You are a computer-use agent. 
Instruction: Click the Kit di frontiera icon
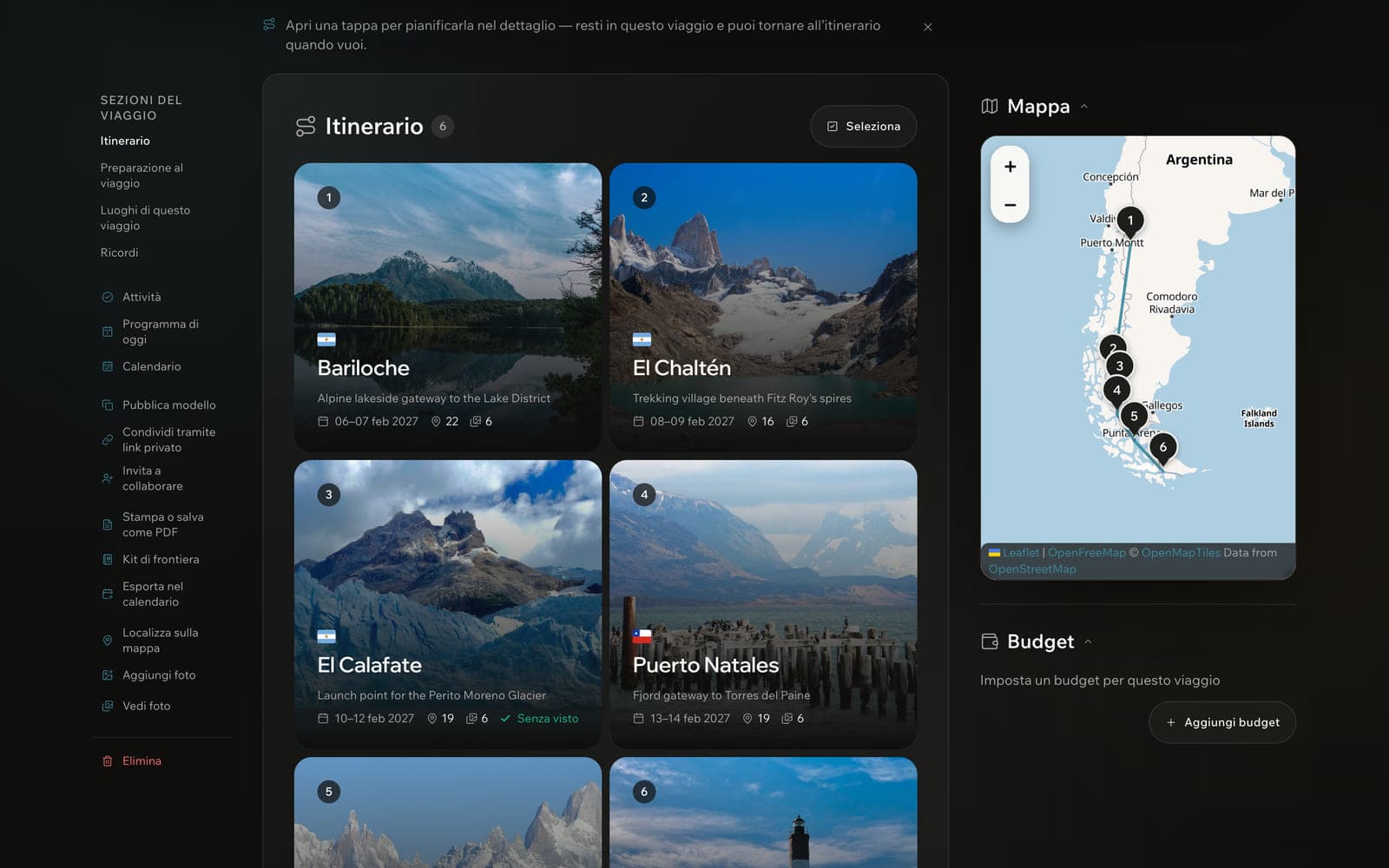108,559
